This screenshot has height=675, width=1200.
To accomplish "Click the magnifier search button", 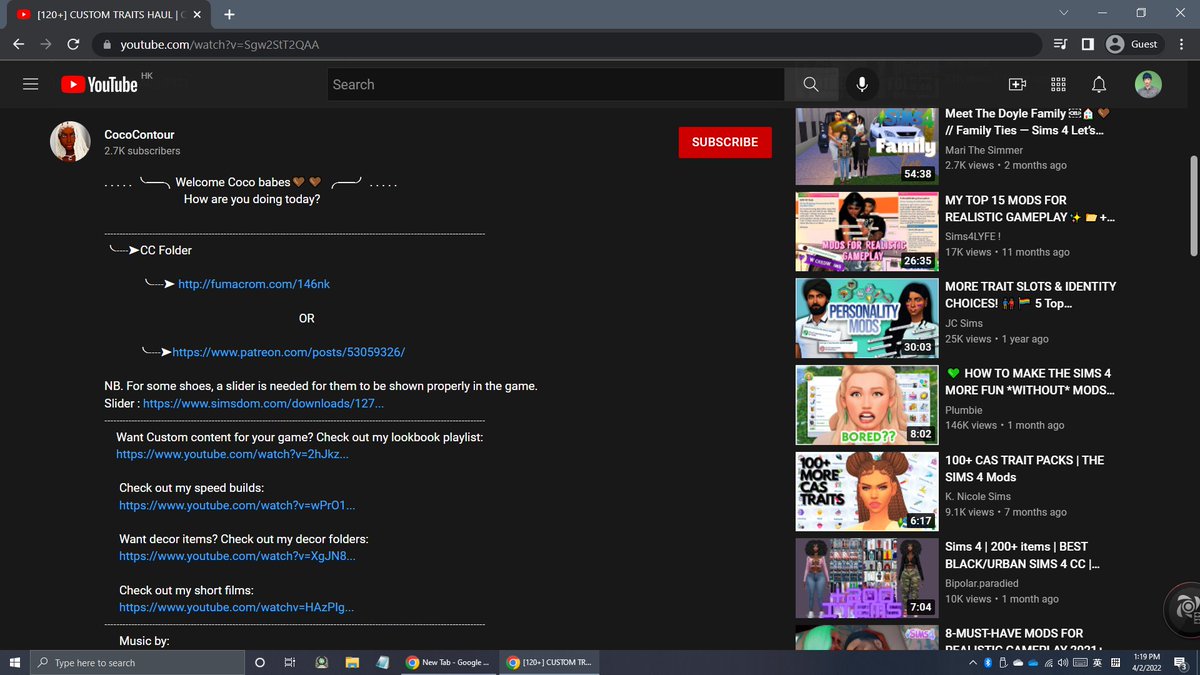I will tap(811, 85).
